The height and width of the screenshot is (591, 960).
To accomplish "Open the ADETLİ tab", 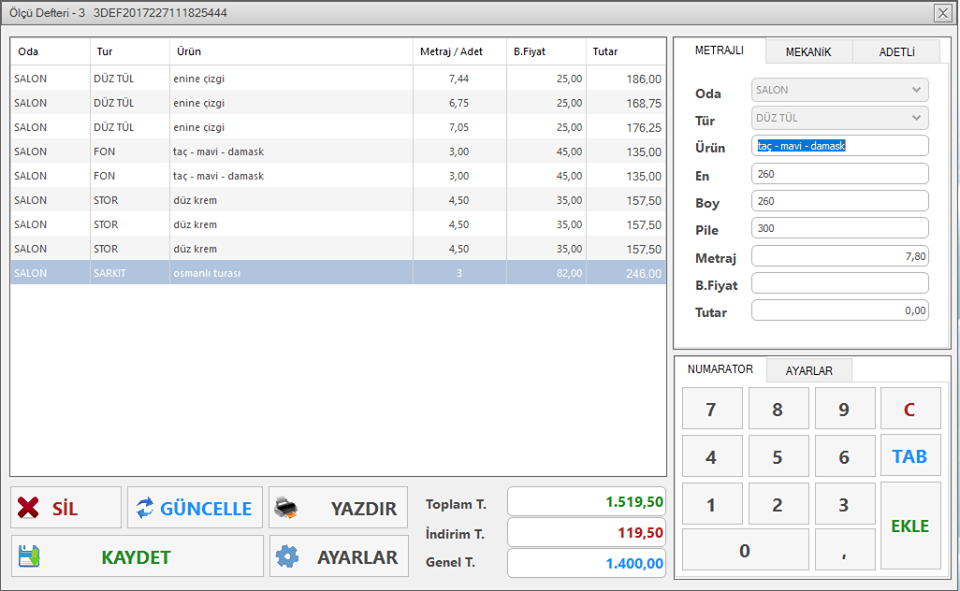I will 897,52.
